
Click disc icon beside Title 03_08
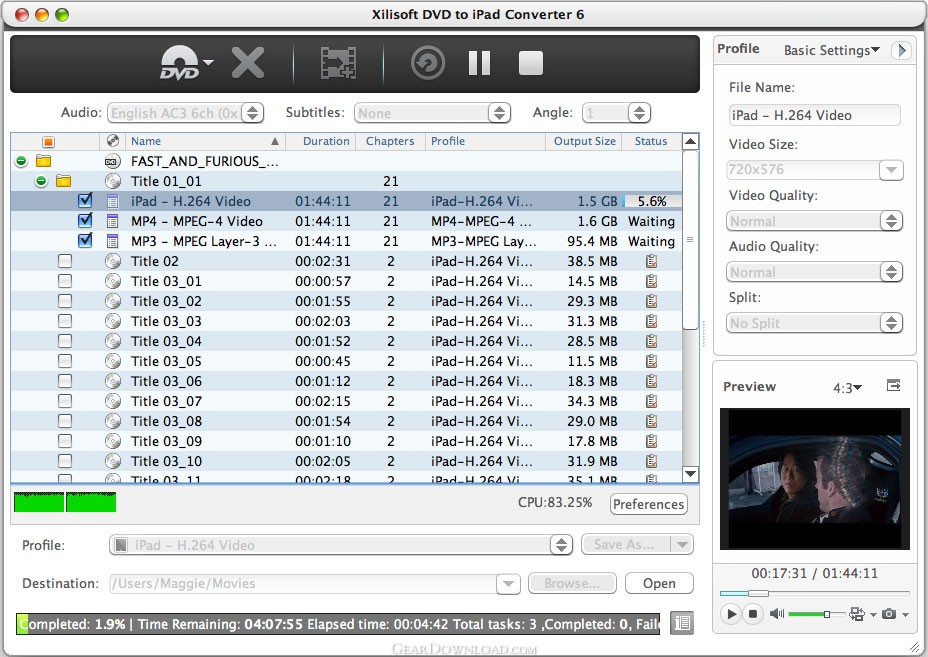pos(112,421)
